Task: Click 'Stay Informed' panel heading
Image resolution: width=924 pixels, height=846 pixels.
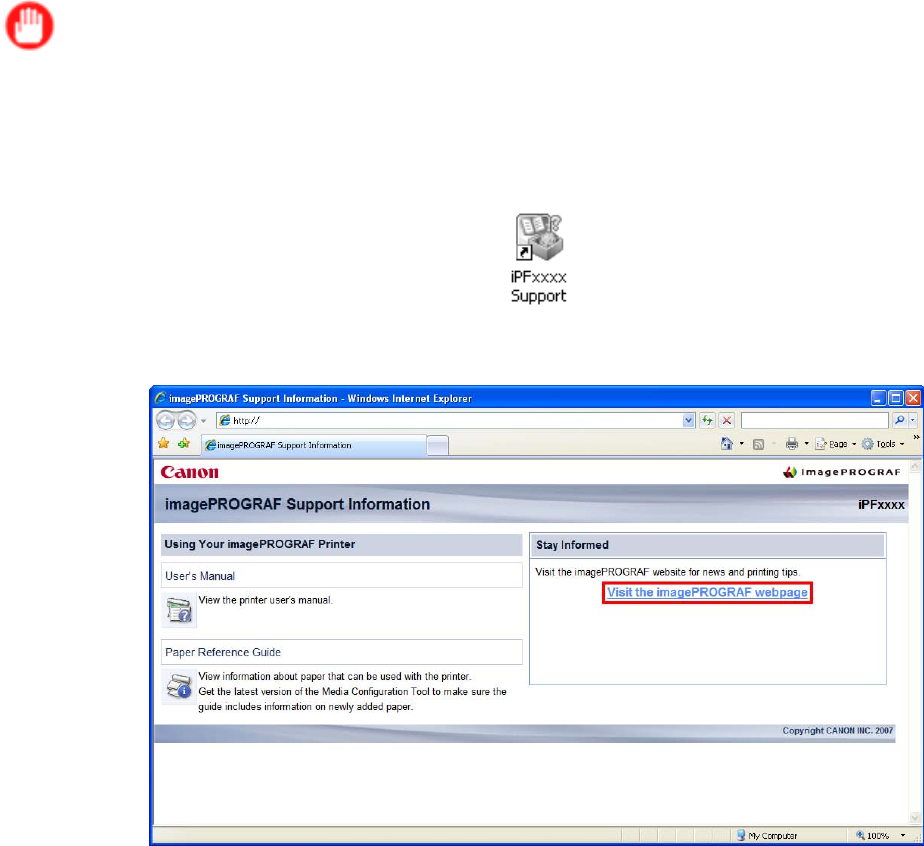Action: click(x=572, y=545)
